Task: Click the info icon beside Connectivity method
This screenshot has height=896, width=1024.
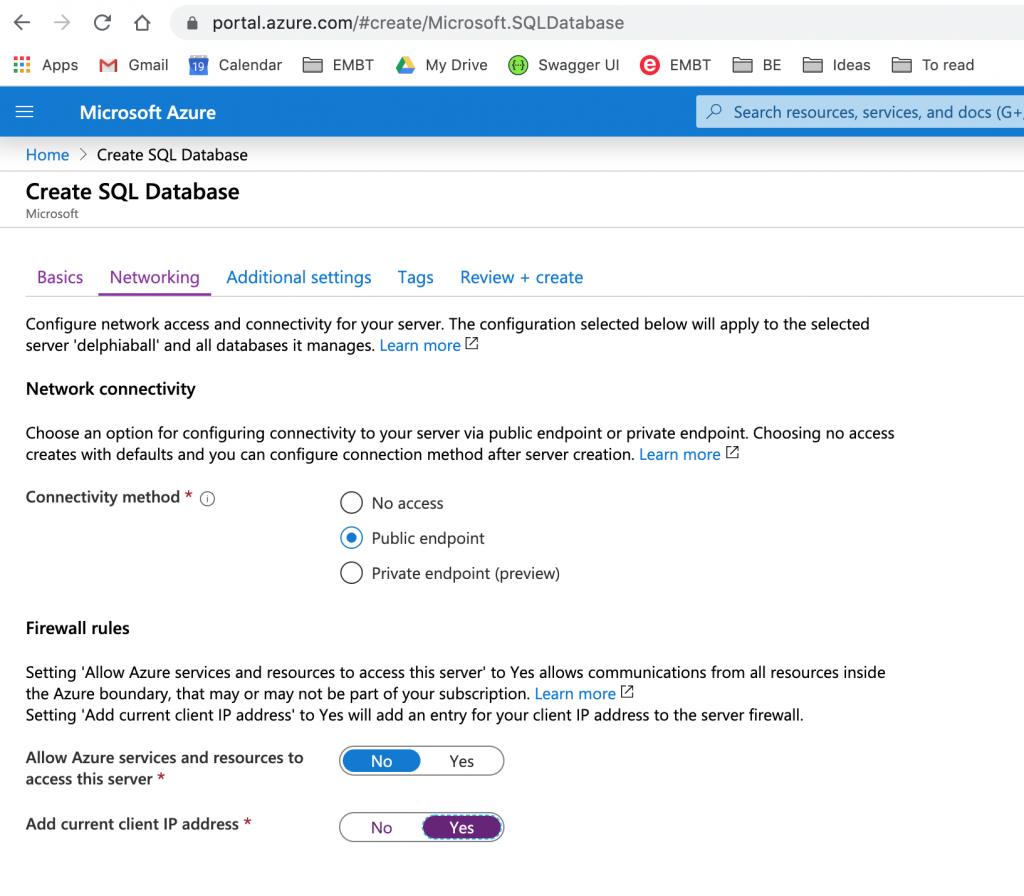Action: coord(207,499)
